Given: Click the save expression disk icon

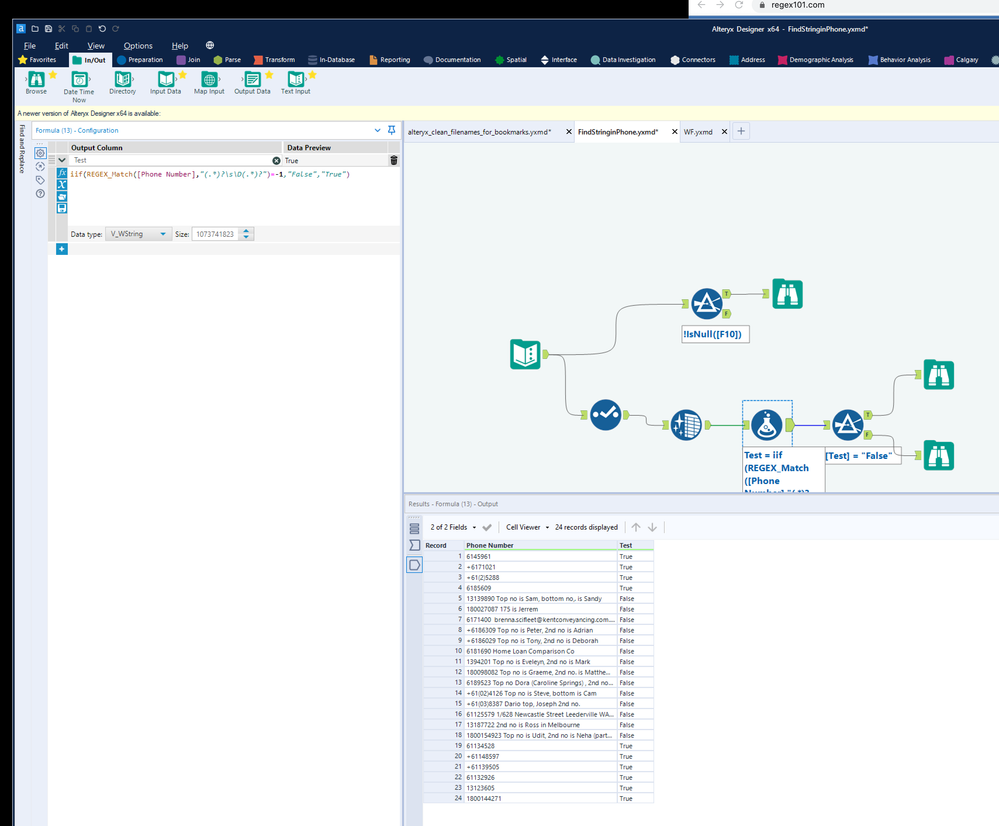Looking at the screenshot, I should pyautogui.click(x=62, y=208).
